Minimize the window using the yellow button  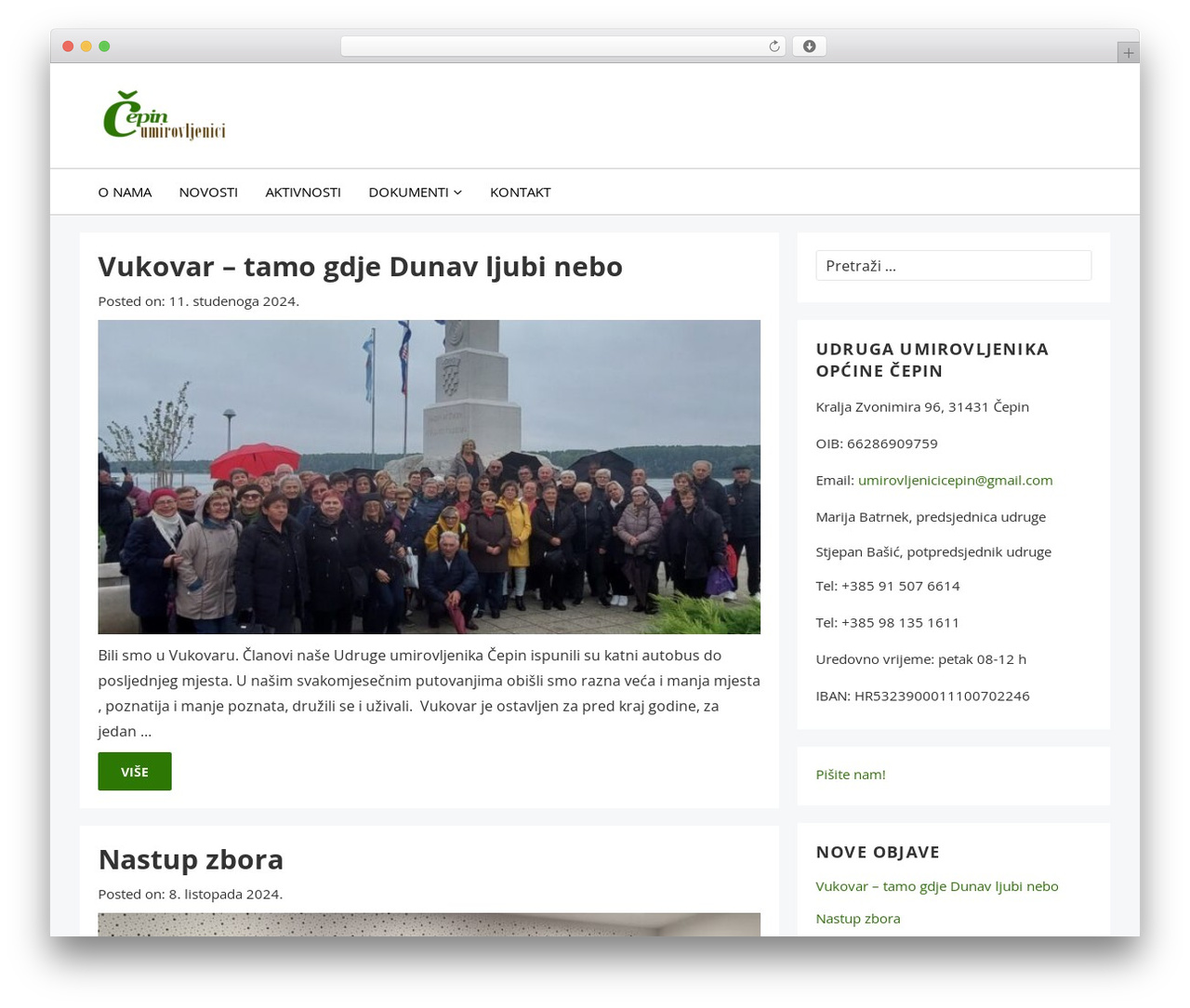point(86,46)
